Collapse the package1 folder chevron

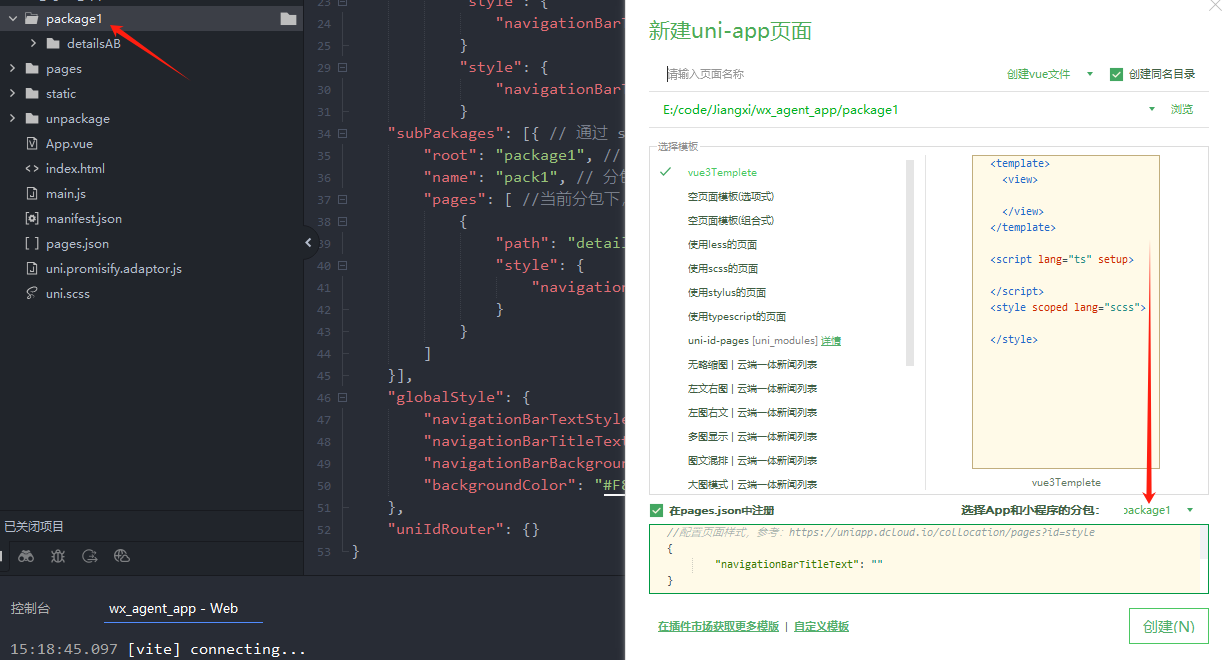coord(13,19)
